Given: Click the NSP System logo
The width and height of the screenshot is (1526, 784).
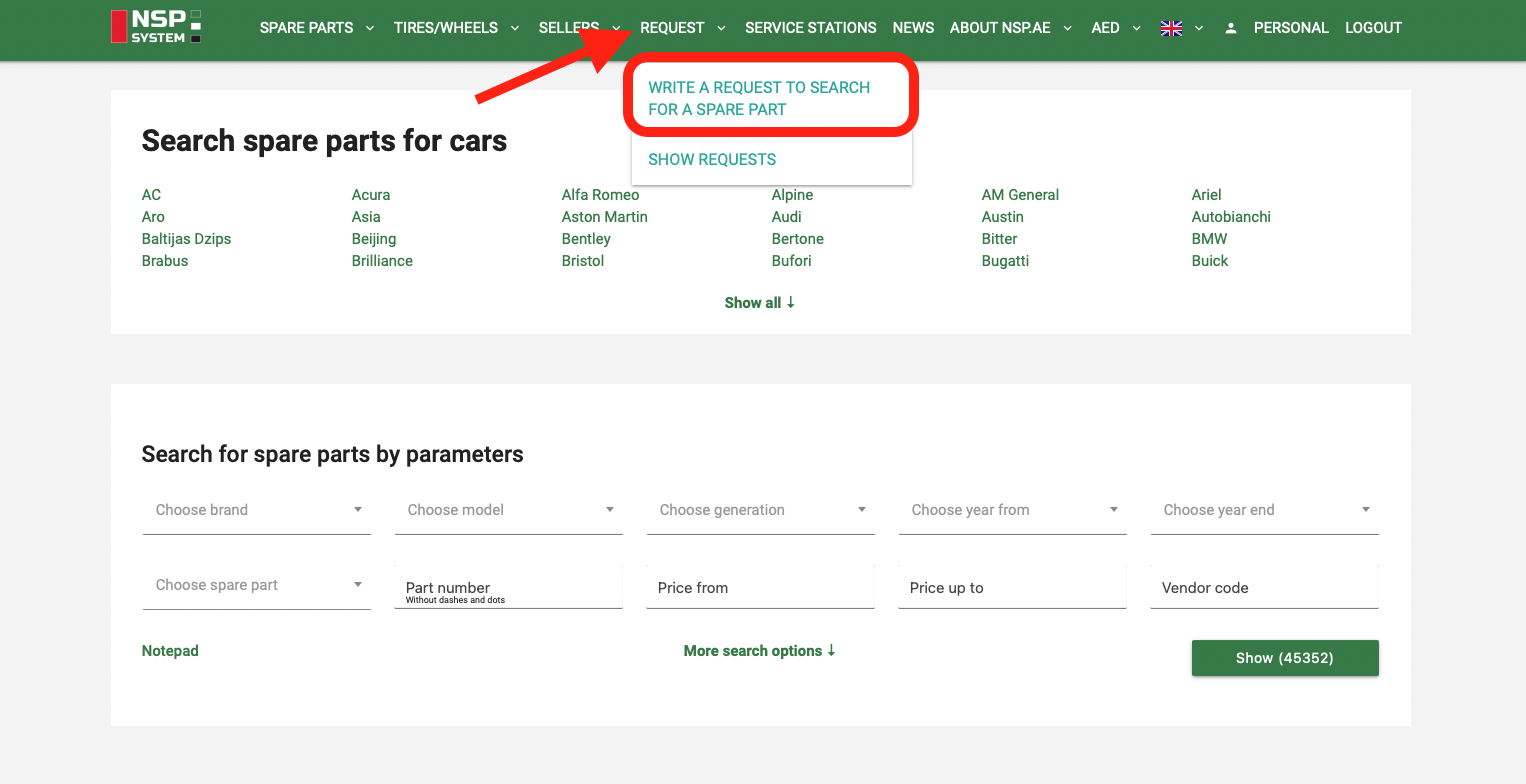Looking at the screenshot, I should [x=157, y=27].
